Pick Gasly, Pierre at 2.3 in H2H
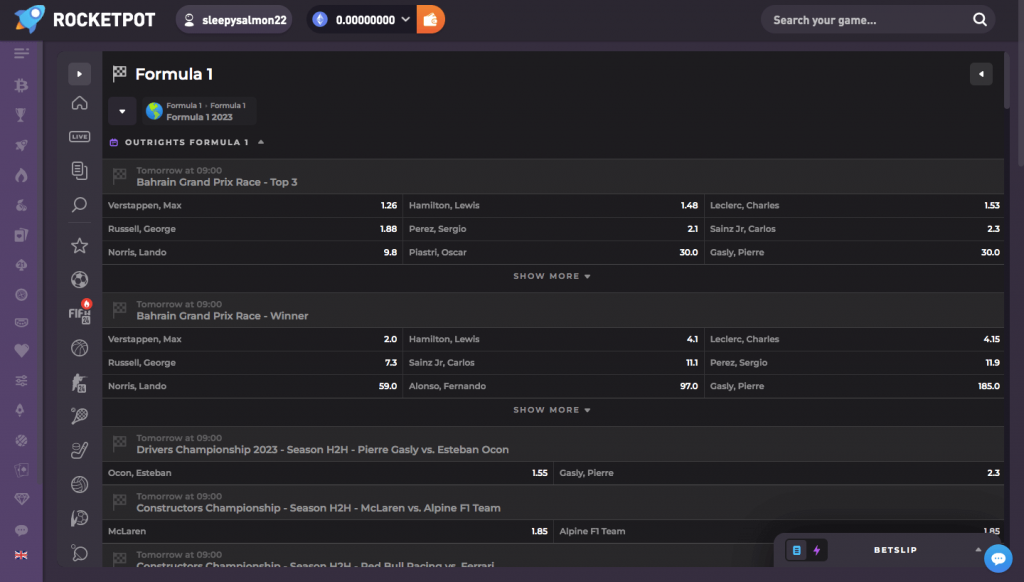This screenshot has width=1024, height=582. (x=779, y=473)
